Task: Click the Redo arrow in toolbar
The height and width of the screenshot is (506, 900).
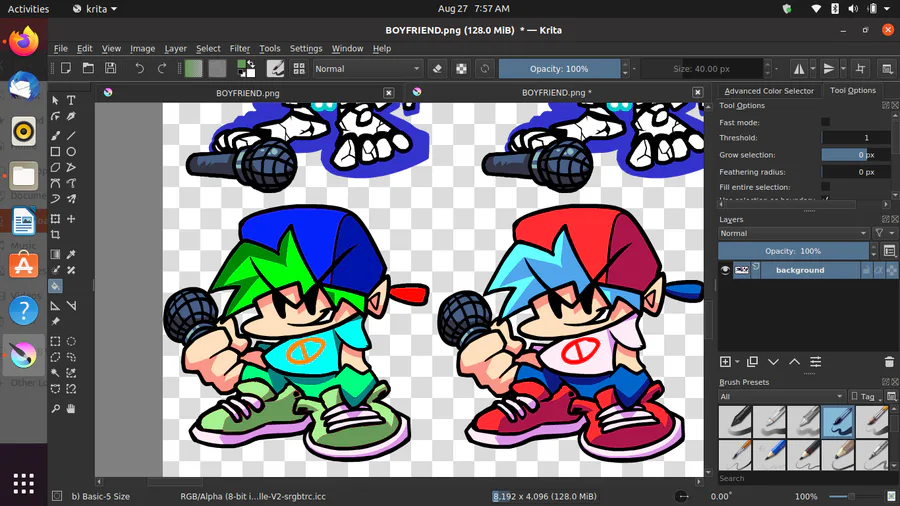Action: click(x=162, y=69)
